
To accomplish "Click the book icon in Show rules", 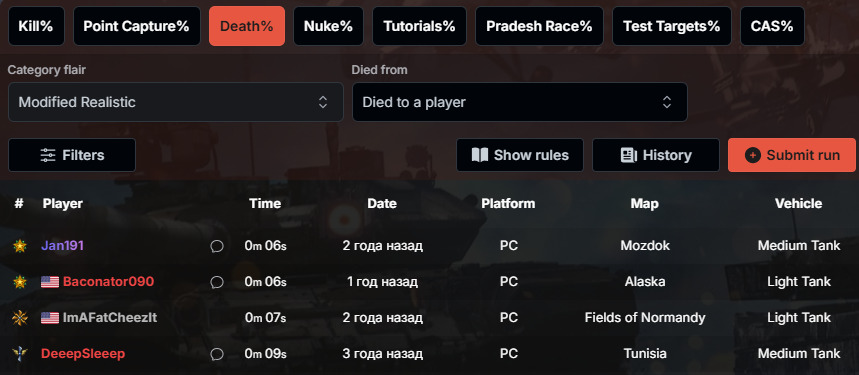I will coord(479,155).
